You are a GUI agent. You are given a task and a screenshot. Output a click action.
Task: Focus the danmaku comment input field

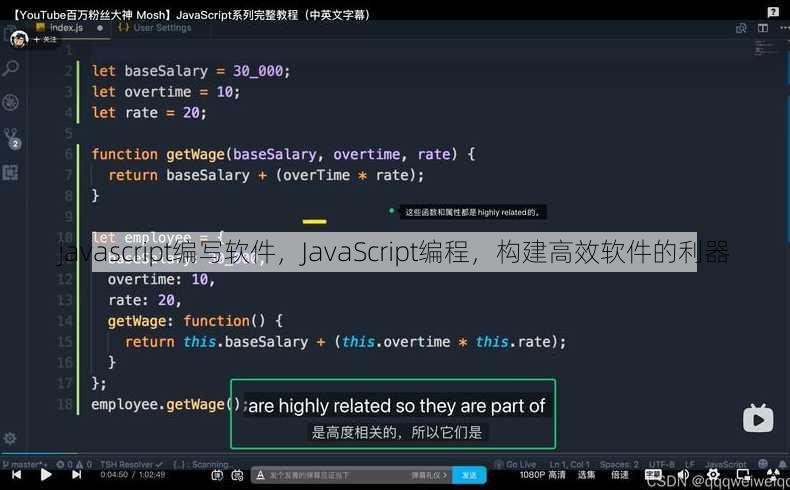338,475
